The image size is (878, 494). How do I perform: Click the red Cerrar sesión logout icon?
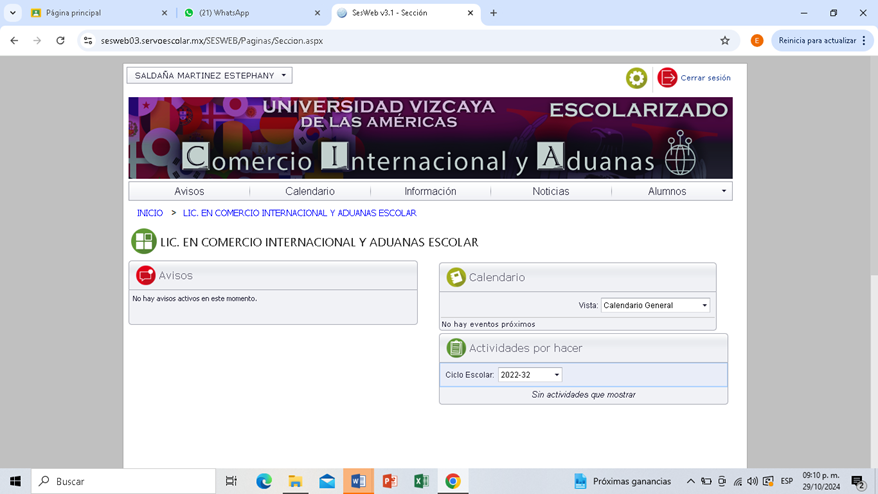(667, 78)
